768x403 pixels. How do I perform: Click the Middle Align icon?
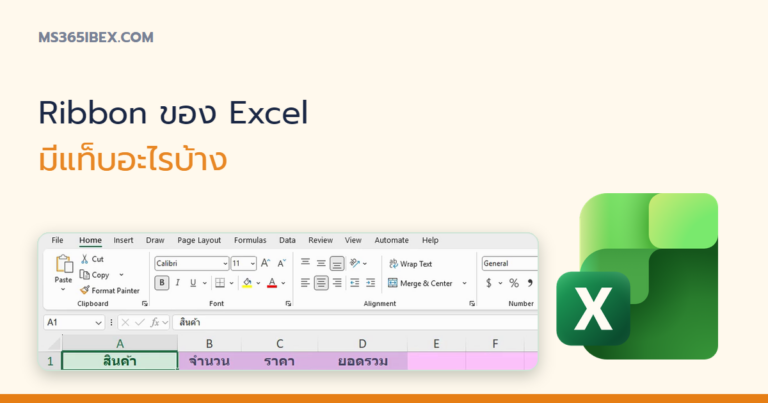(x=321, y=263)
